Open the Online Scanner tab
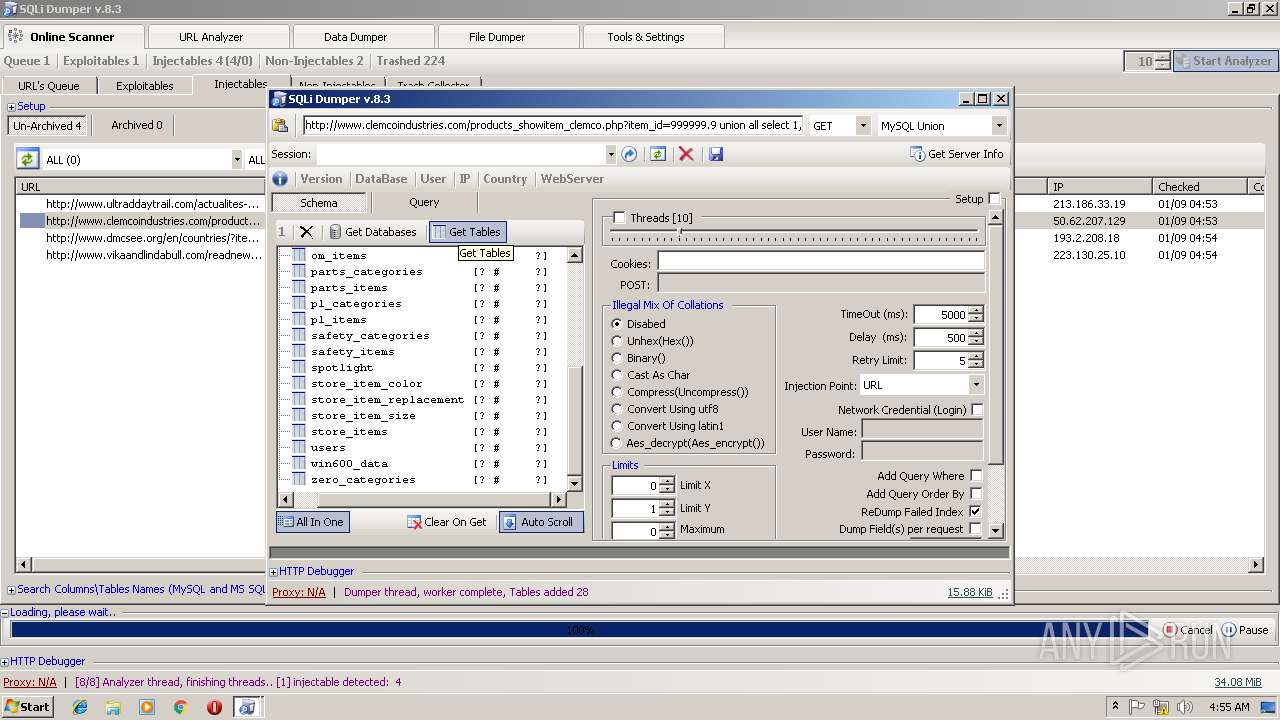The width and height of the screenshot is (1280, 720). (73, 37)
